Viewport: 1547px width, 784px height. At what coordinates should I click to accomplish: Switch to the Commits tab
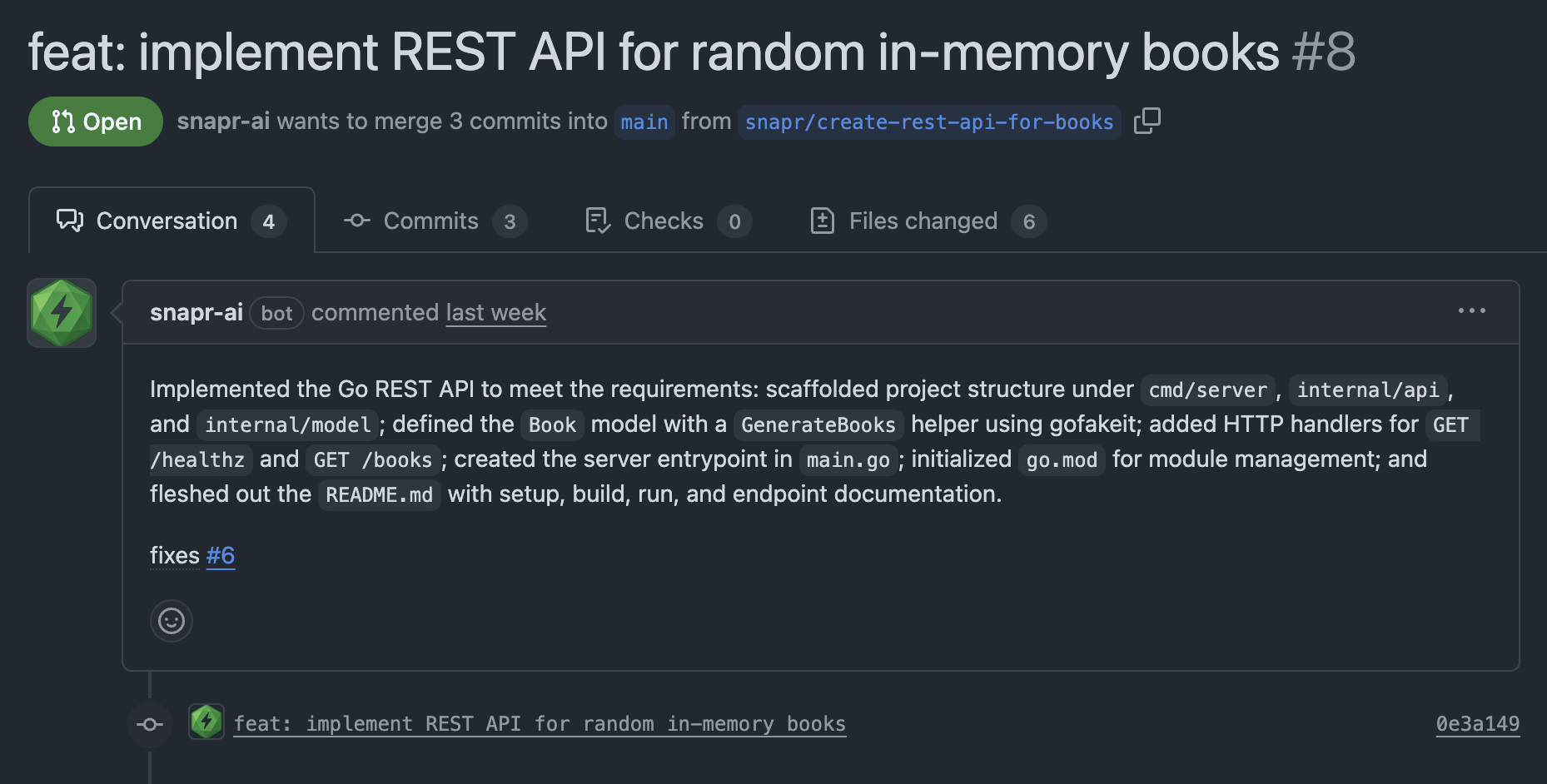coord(430,221)
